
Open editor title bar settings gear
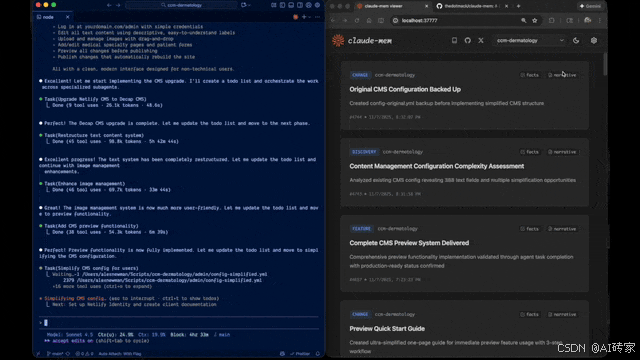click(317, 5)
